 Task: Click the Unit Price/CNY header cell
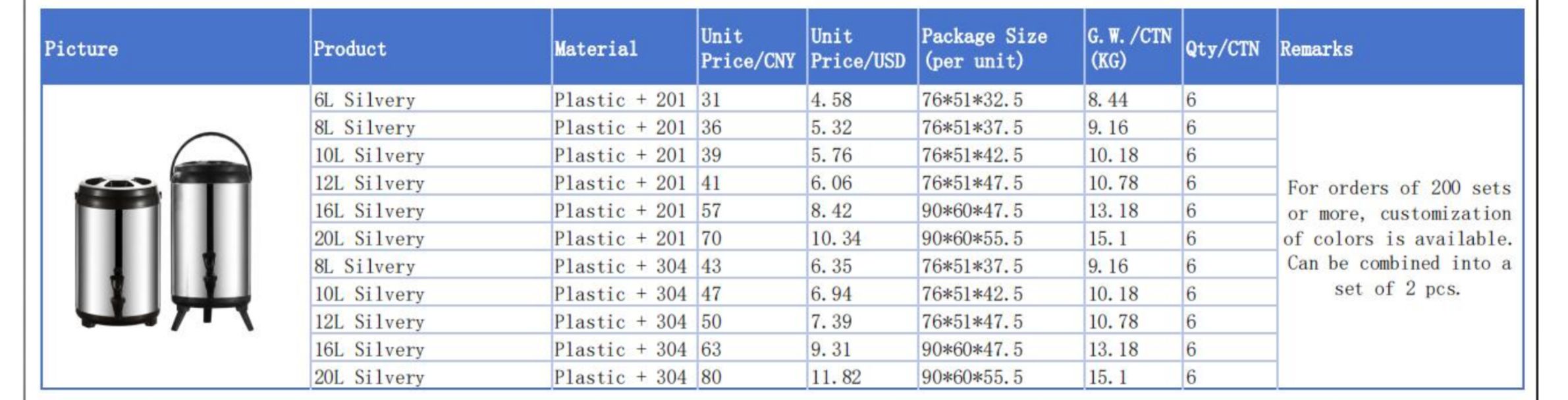[752, 47]
